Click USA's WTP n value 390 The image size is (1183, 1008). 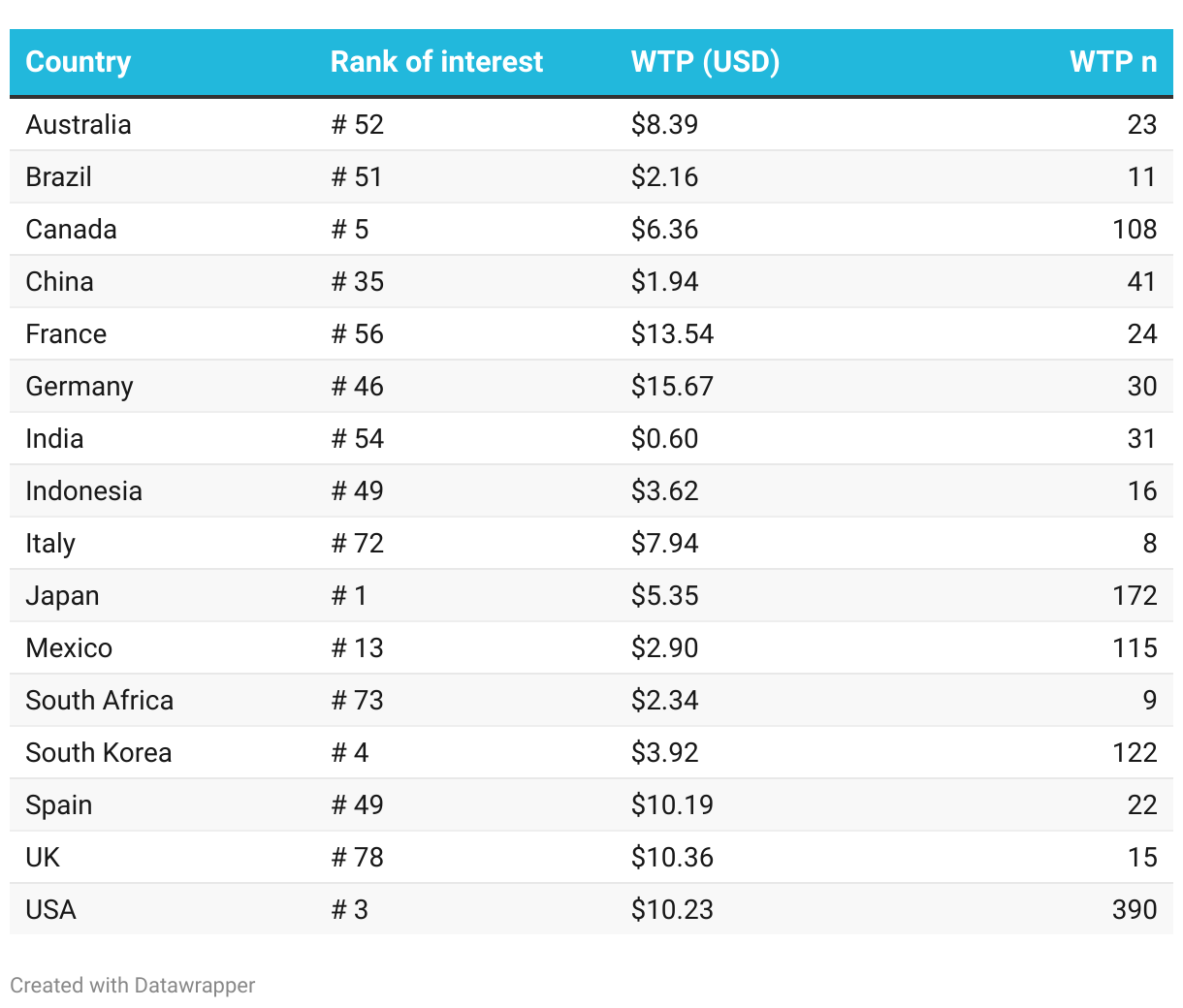(x=1135, y=910)
